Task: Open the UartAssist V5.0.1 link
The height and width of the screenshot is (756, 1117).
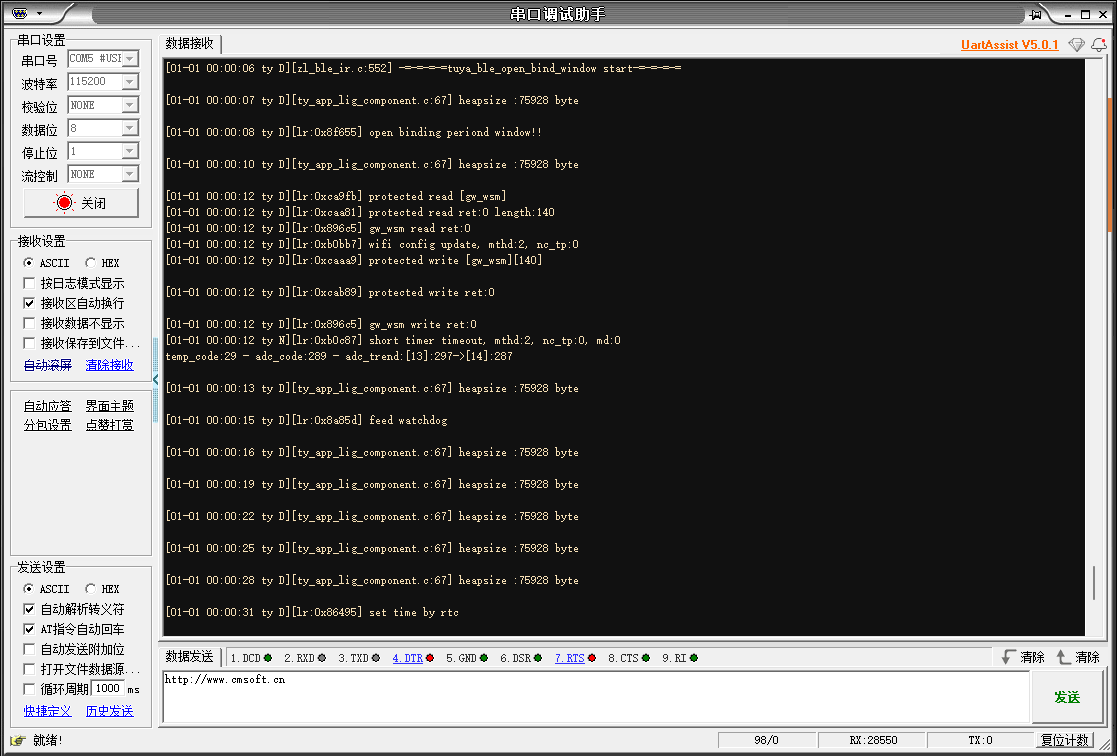Action: pos(1009,45)
